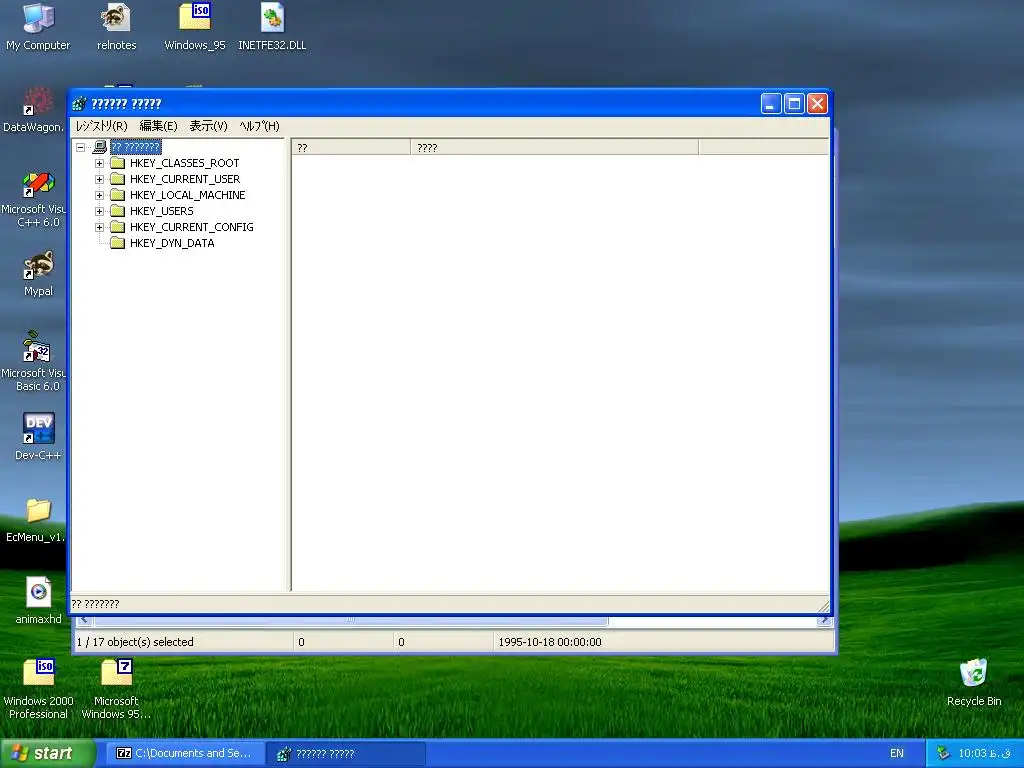Select HKEY_CURRENT_USER label
The height and width of the screenshot is (768, 1024).
[x=185, y=179]
